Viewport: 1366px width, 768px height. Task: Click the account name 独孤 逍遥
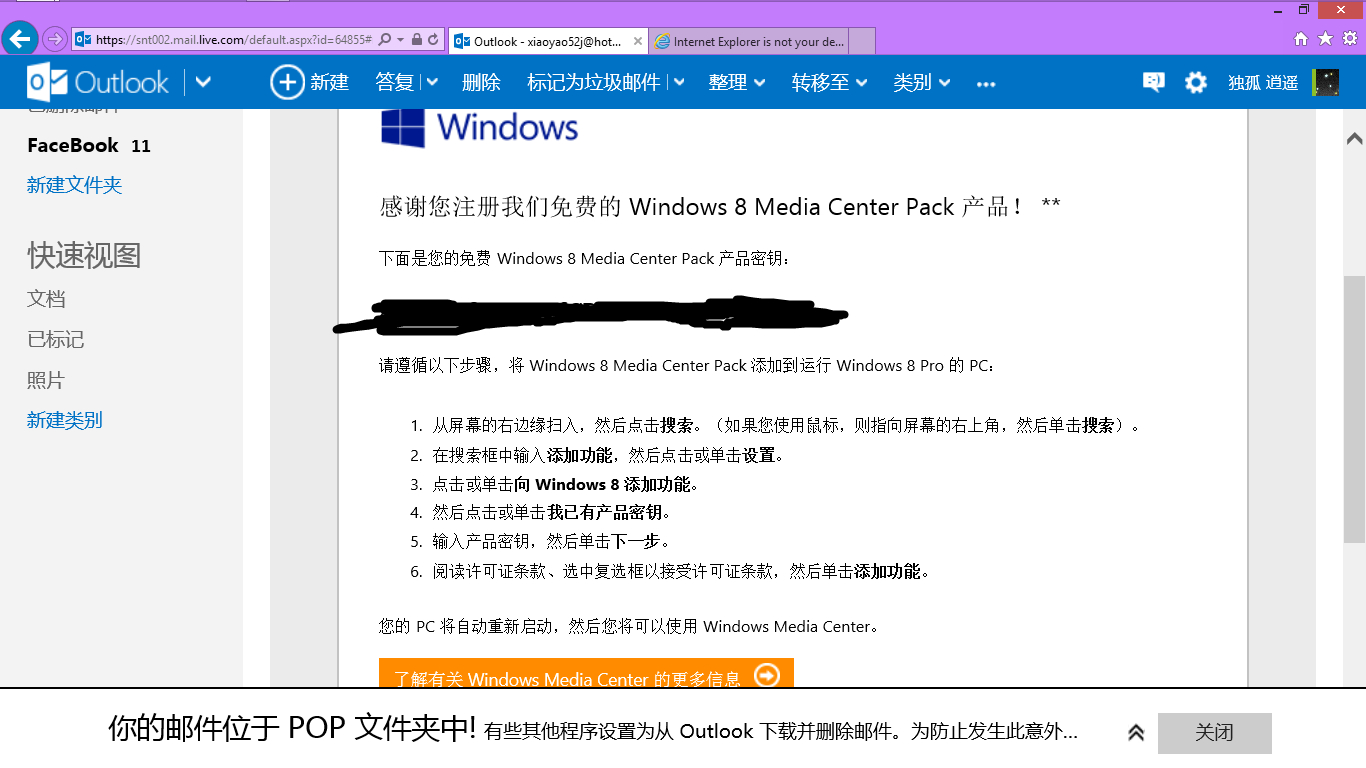point(1263,82)
